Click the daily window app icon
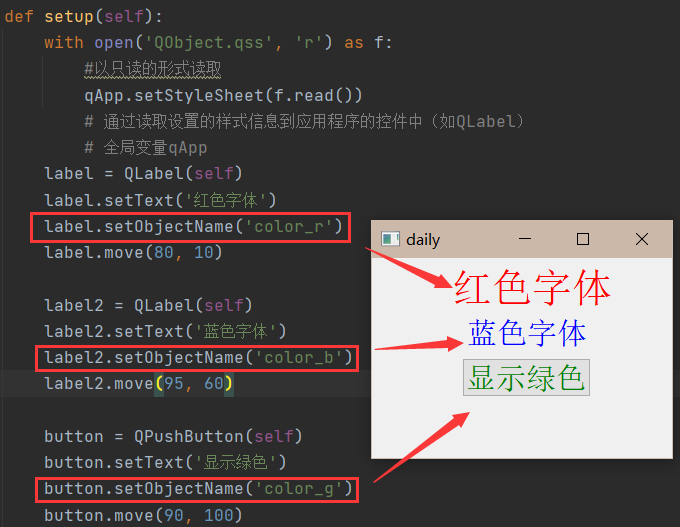The image size is (680, 527). pos(390,239)
